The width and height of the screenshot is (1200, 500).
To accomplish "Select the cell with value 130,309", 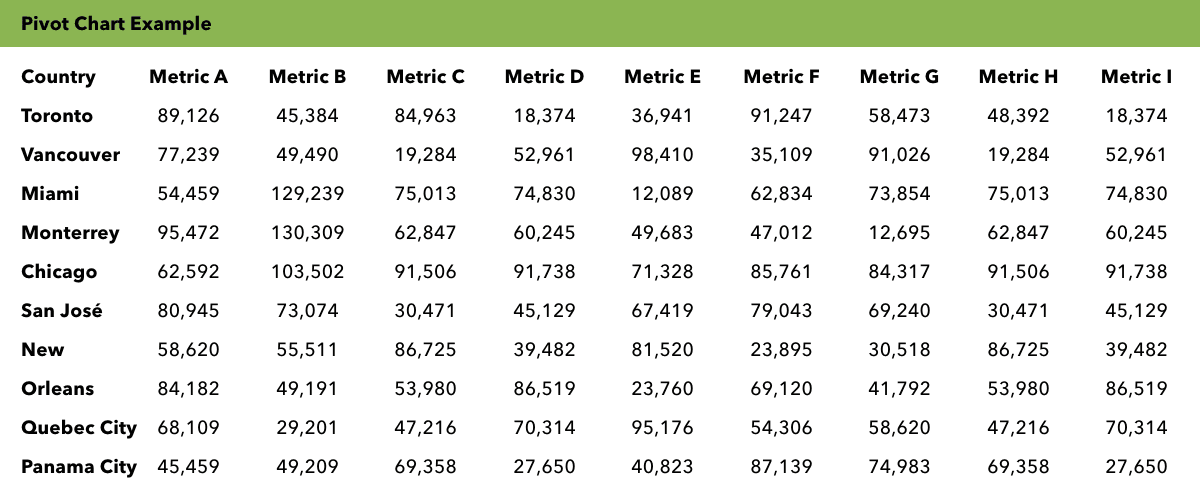I will pos(307,233).
